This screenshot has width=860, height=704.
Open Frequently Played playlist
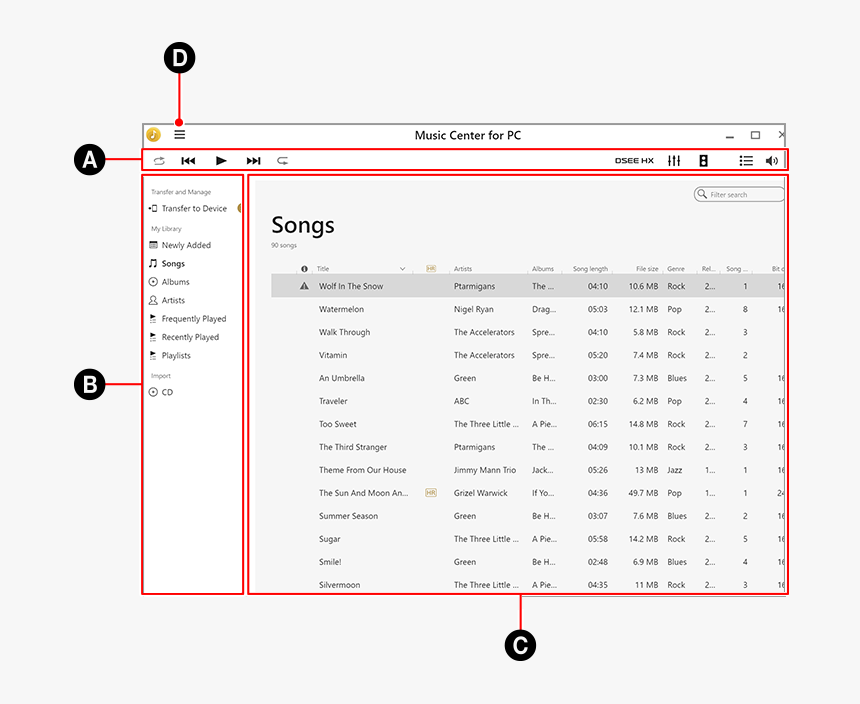coord(188,319)
